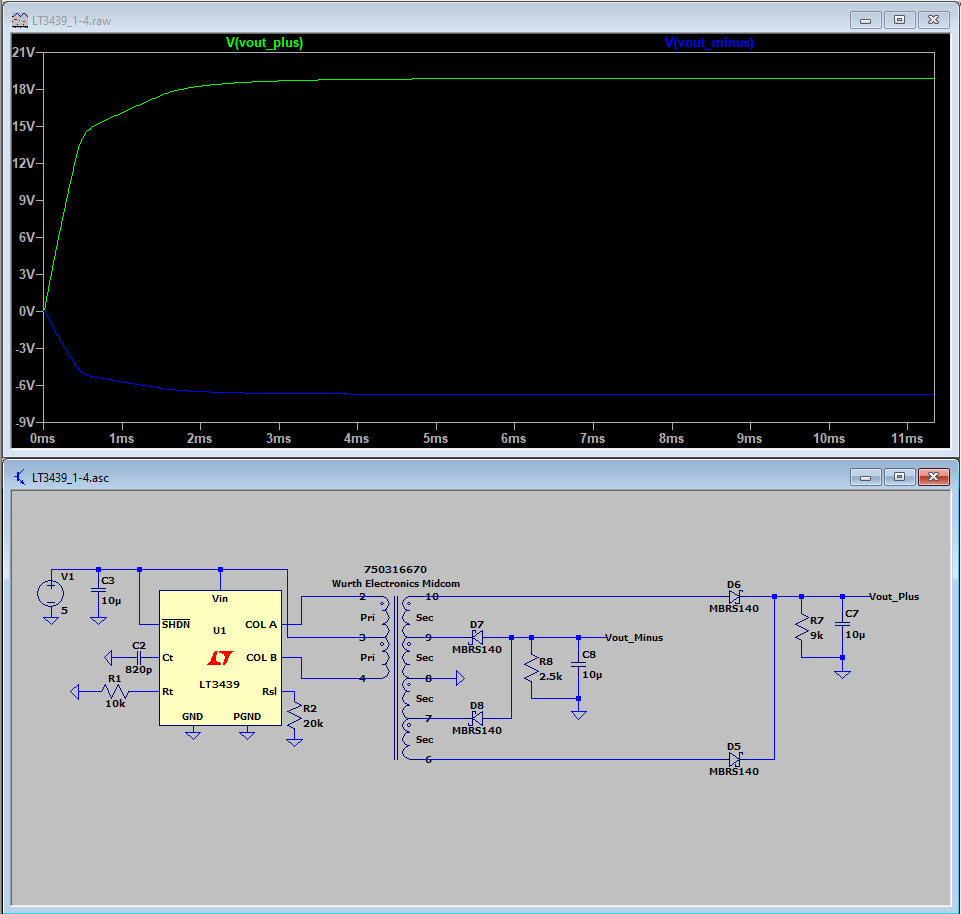This screenshot has width=961, height=914.
Task: Maximize the LT3439_1-4.asc schematic window
Action: coord(899,477)
